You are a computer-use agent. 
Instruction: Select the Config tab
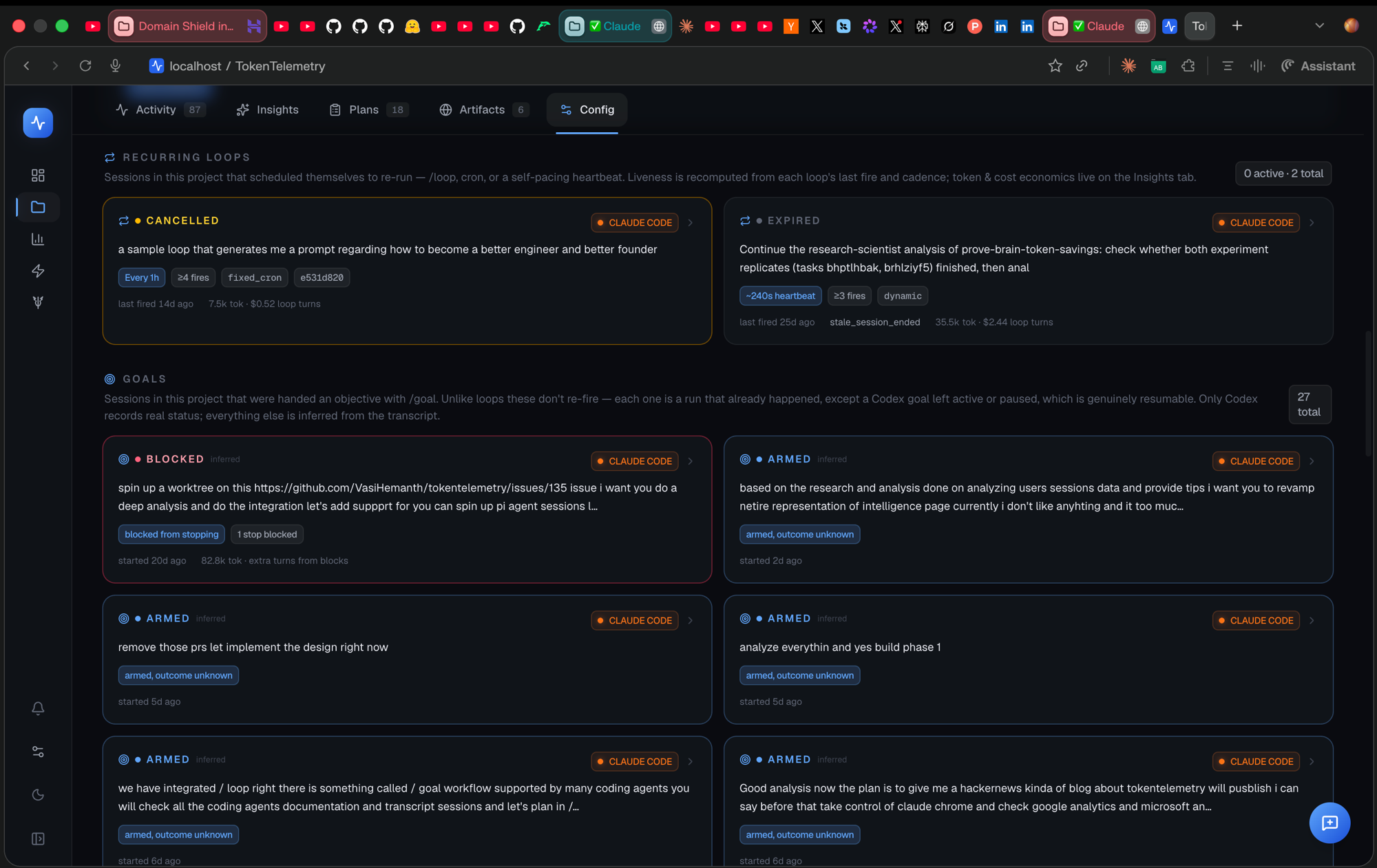point(587,109)
